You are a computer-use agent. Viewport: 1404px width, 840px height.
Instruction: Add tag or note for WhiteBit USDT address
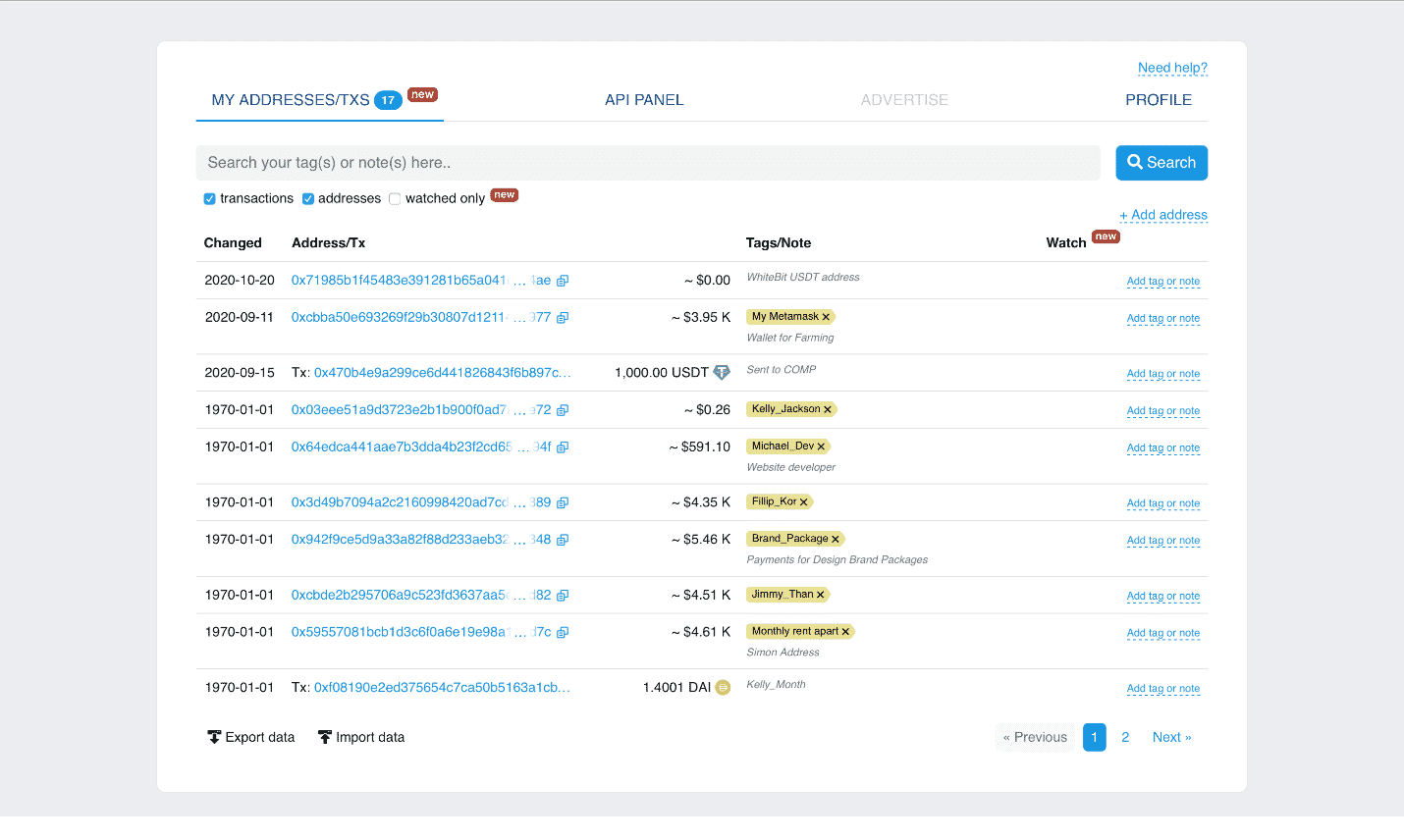1163,282
